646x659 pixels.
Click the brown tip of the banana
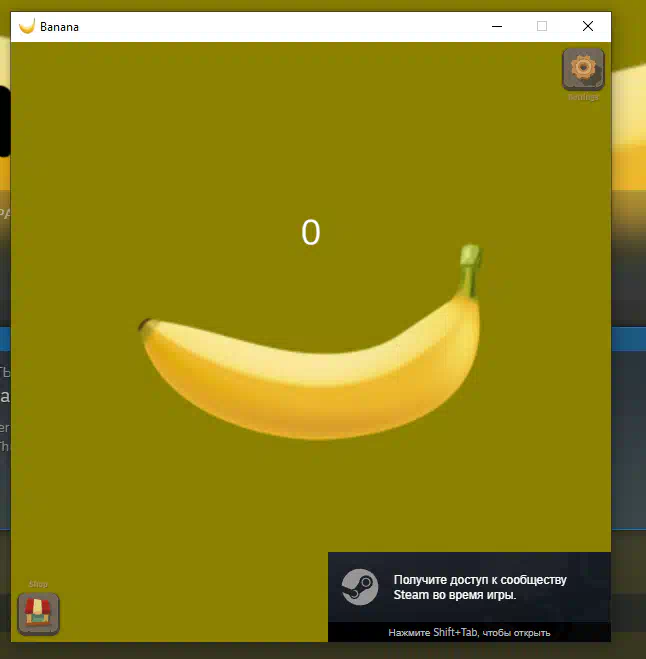pos(145,324)
